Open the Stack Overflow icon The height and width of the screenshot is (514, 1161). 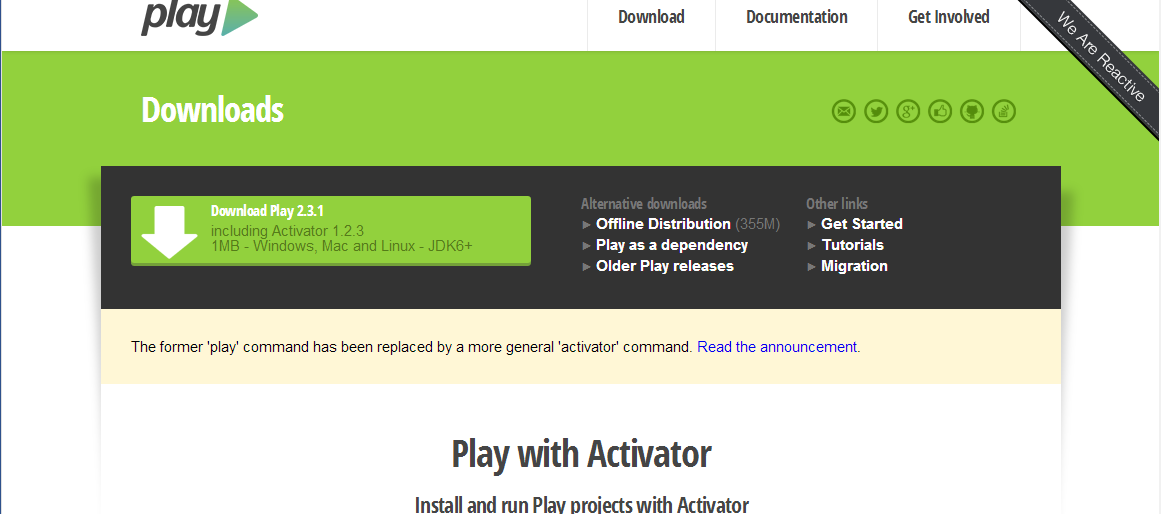[1004, 112]
